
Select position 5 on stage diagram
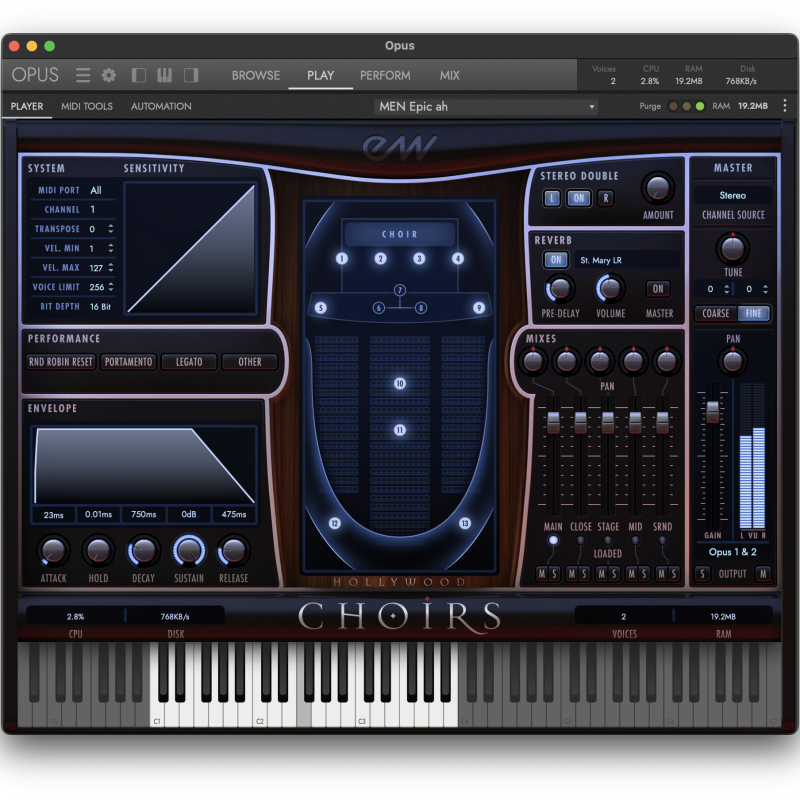[x=320, y=308]
